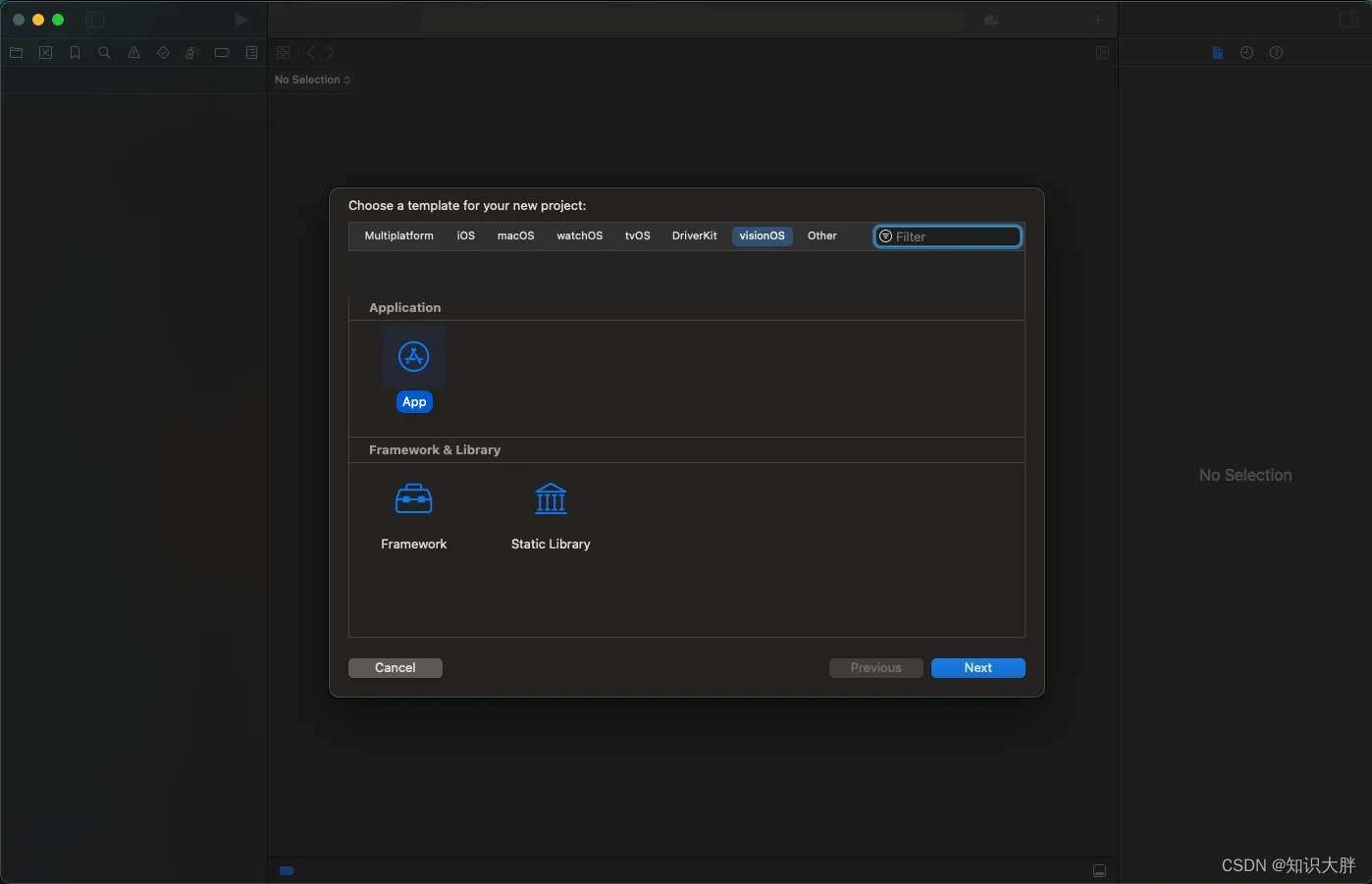Click the Run play button
The image size is (1372, 884).
click(240, 20)
